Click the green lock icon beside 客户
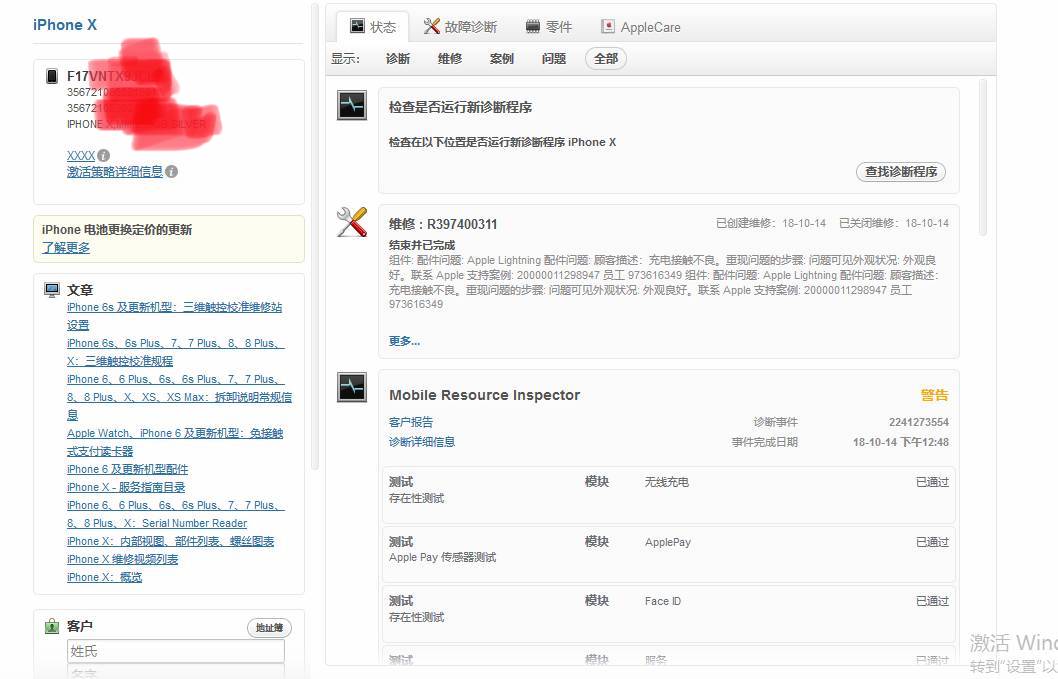Viewport: 1058px width, 679px height. (51, 625)
